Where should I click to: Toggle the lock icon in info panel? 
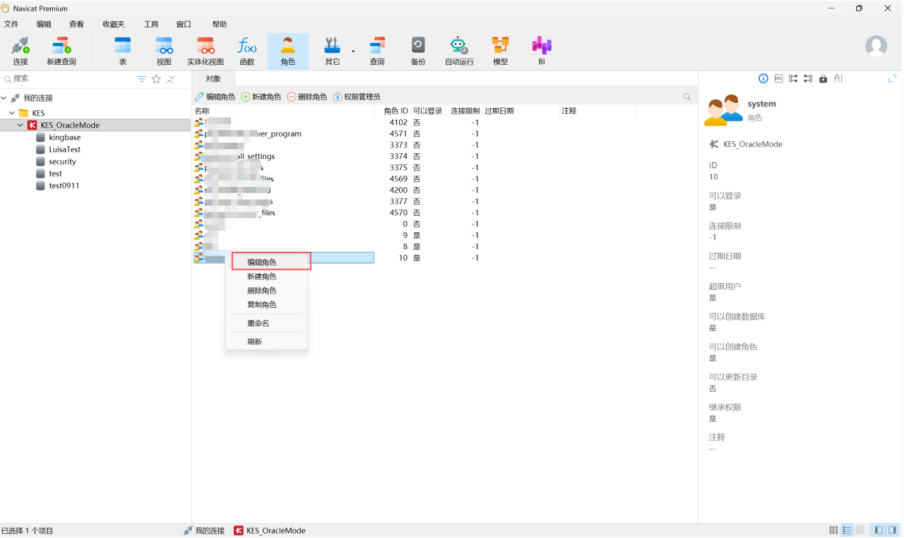click(x=823, y=78)
